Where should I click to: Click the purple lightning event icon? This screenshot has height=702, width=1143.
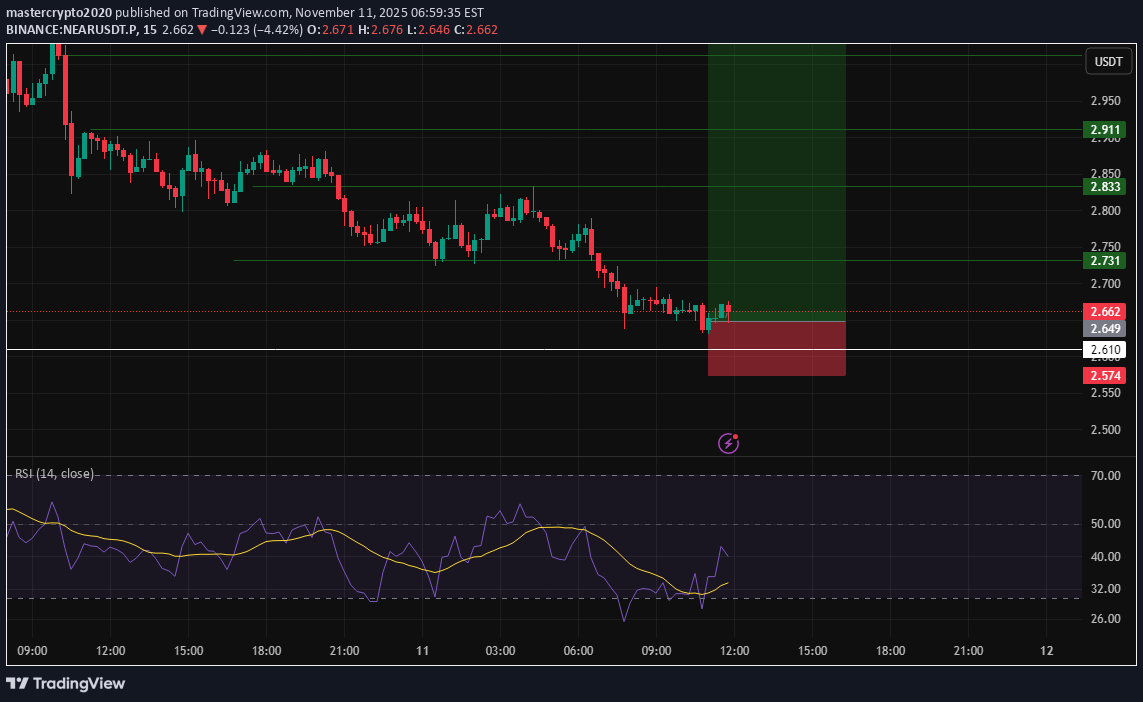pyautogui.click(x=729, y=443)
